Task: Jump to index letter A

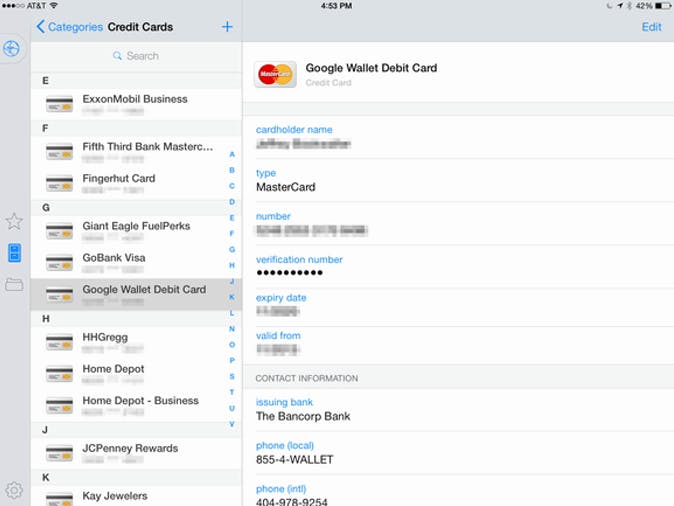Action: [x=232, y=154]
